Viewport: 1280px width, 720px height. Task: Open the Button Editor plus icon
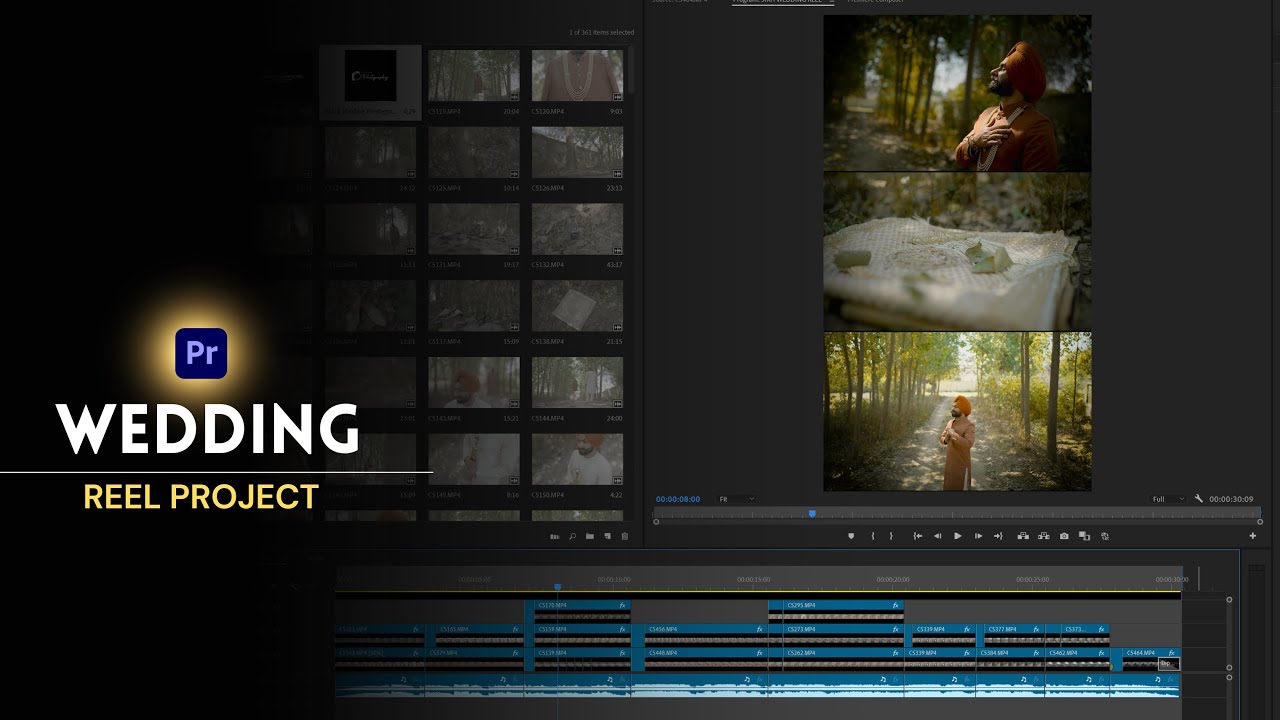click(1252, 536)
